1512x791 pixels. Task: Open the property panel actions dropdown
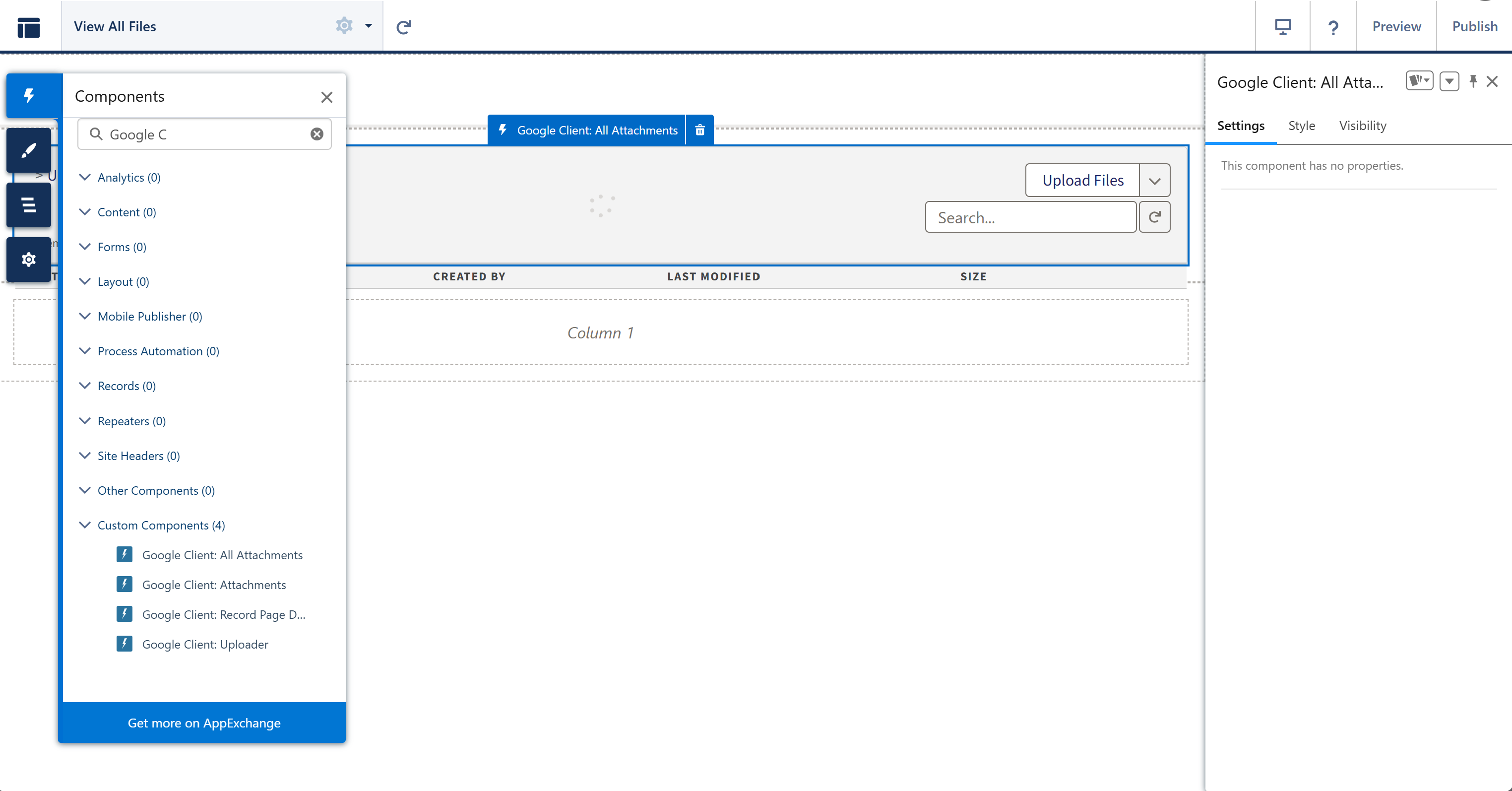(x=1449, y=81)
